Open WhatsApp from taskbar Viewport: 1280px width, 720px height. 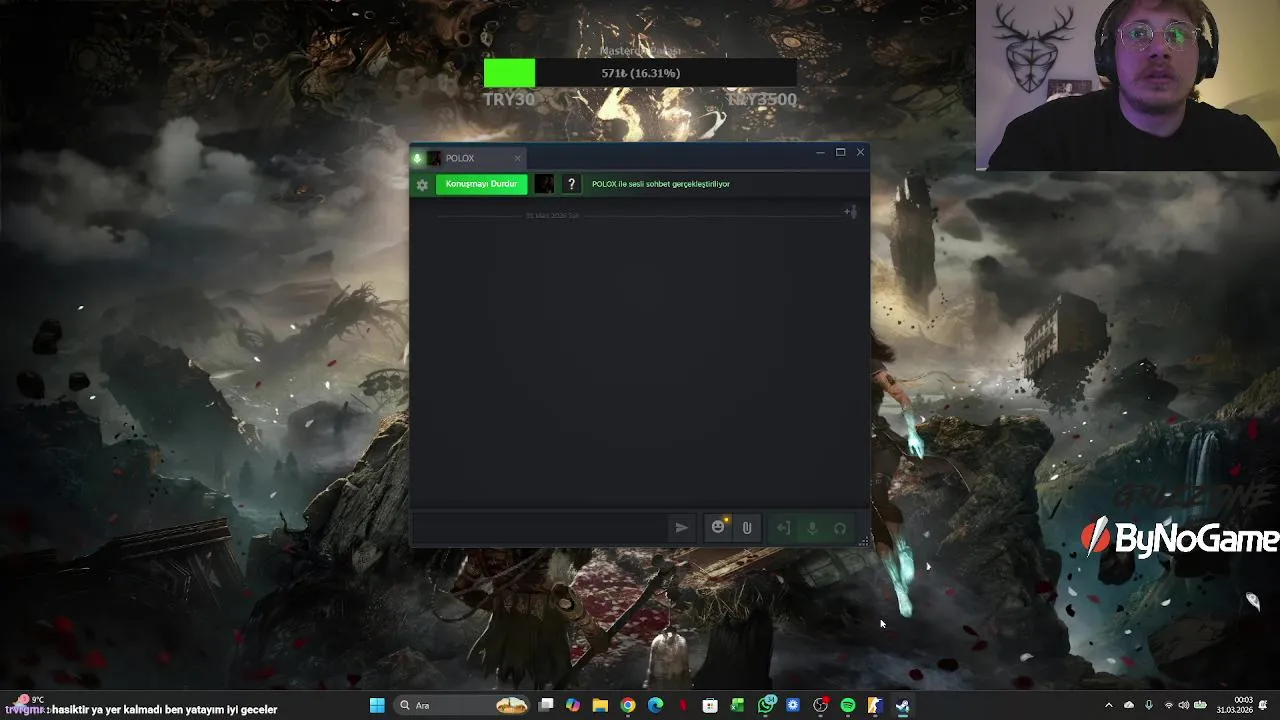766,705
